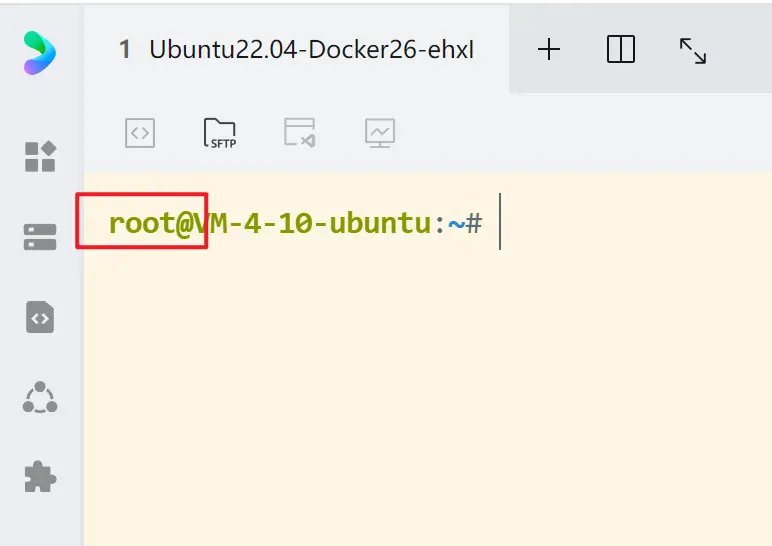Open the apps grid sidebar icon
The image size is (772, 546).
40,156
